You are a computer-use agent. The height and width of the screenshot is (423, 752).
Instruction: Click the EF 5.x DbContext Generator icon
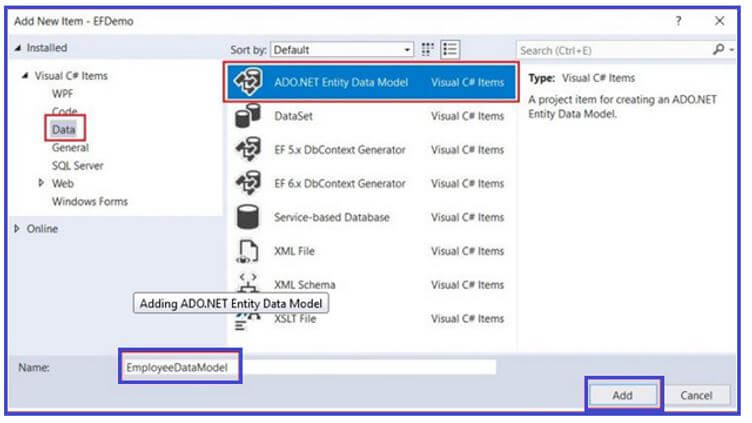(x=248, y=150)
